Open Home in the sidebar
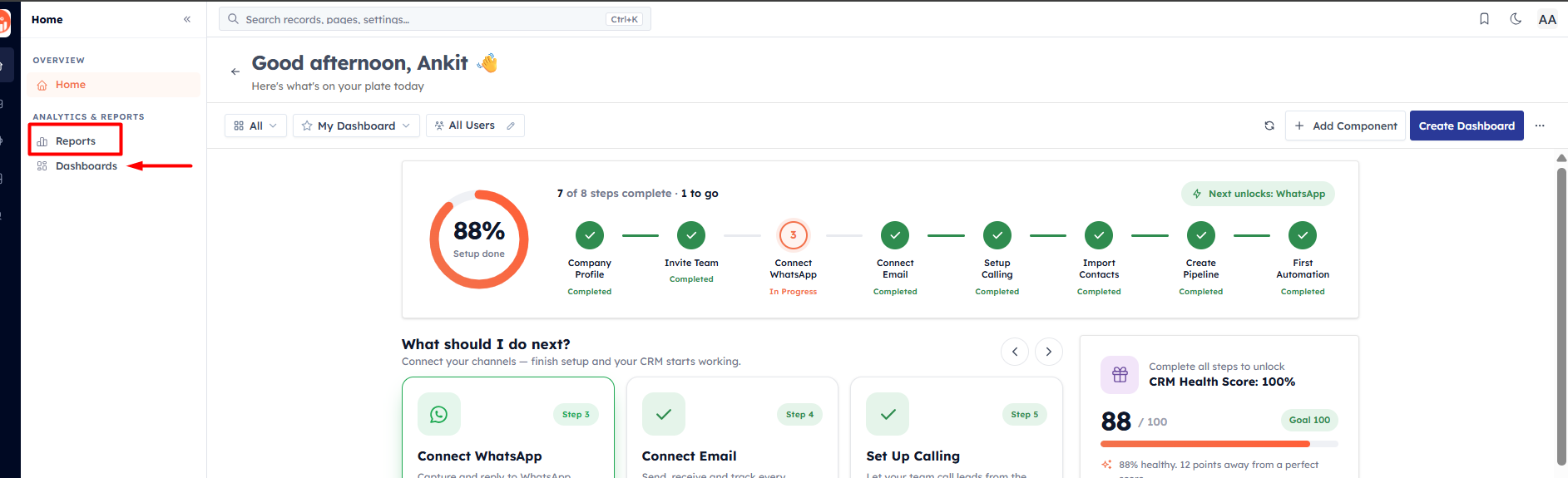The width and height of the screenshot is (1568, 478). [113, 85]
